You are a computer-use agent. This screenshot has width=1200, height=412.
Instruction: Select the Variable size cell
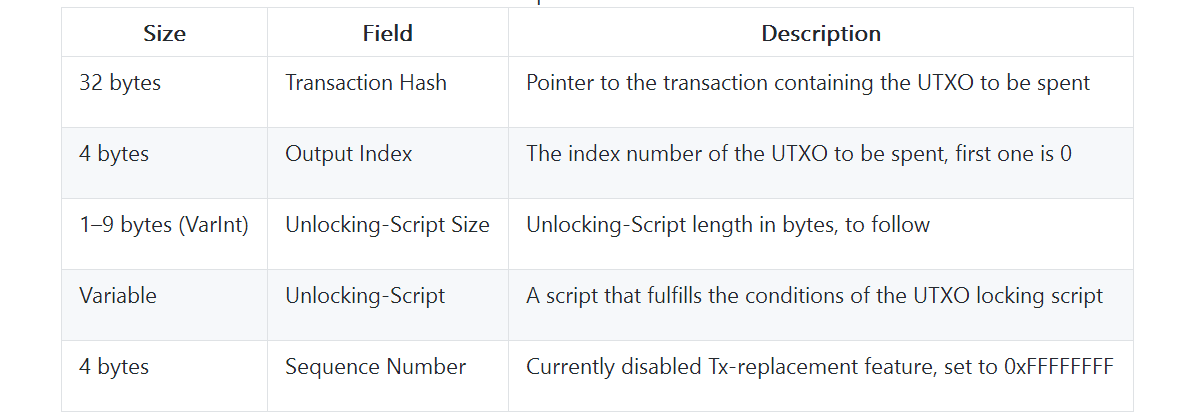118,296
